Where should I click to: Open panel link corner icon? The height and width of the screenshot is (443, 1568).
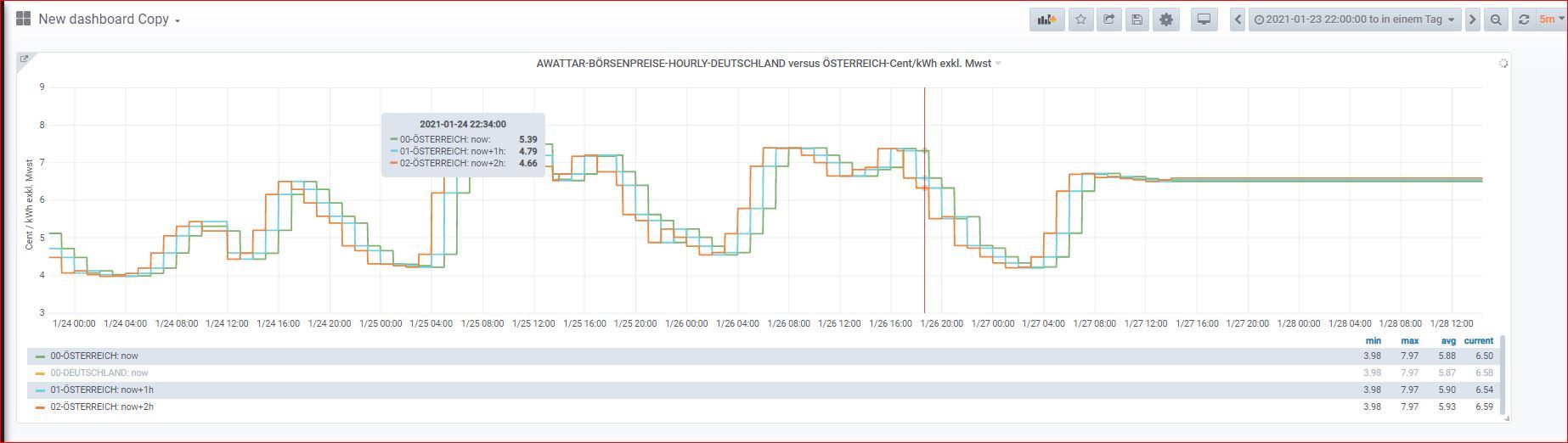click(24, 59)
